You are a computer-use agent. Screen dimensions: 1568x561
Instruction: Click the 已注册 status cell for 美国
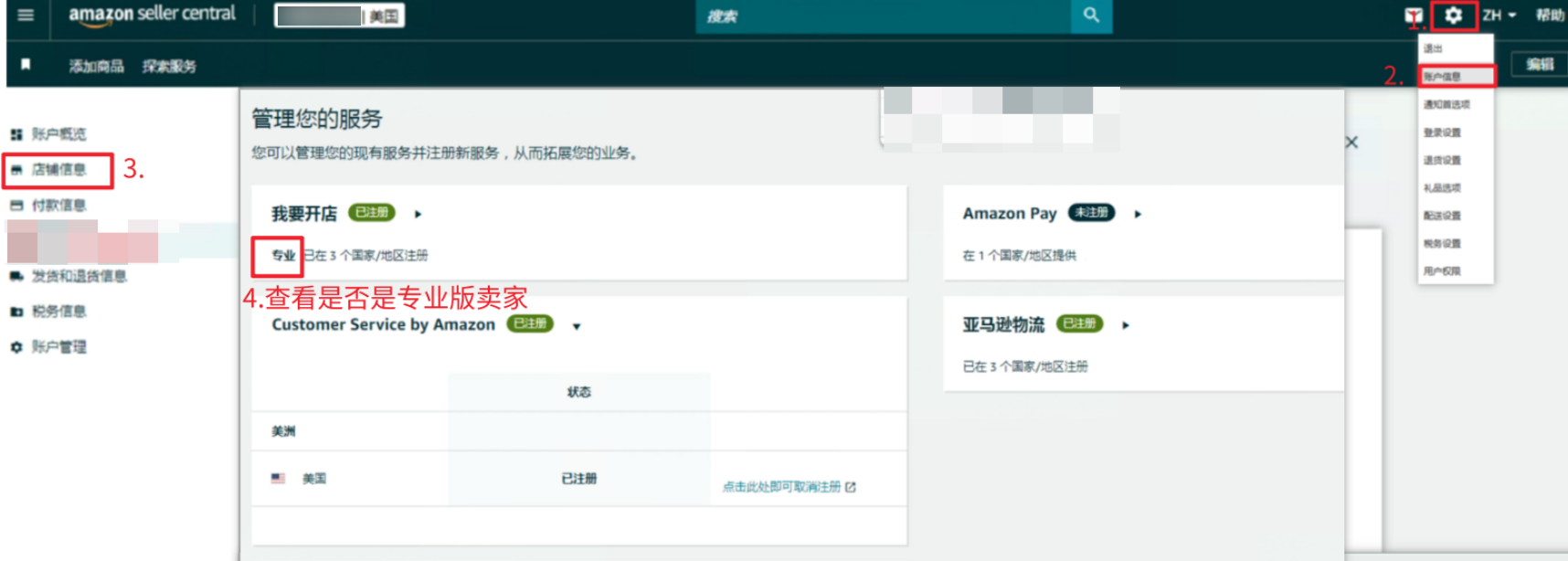tap(578, 479)
